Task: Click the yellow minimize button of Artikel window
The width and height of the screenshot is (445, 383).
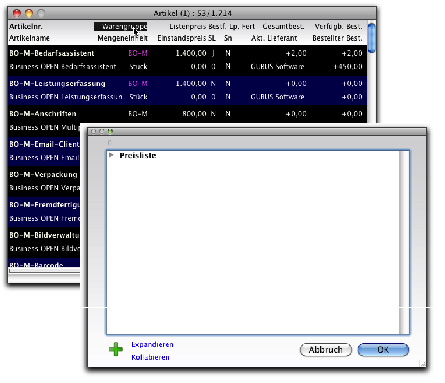Action: (x=29, y=13)
